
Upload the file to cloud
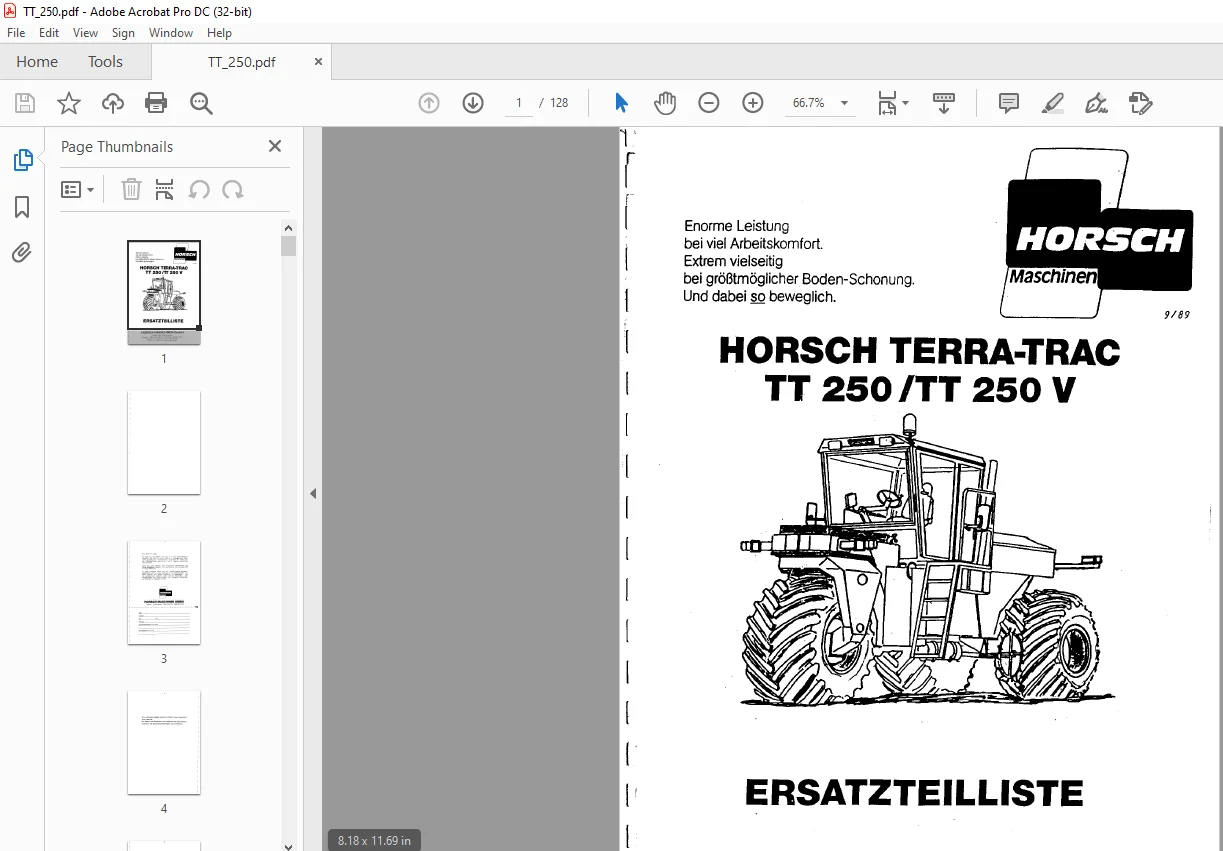[x=113, y=103]
